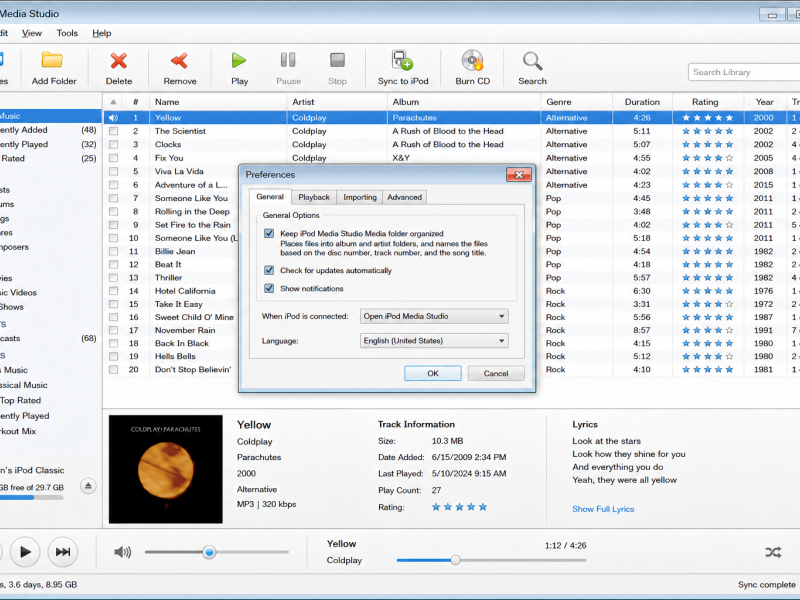This screenshot has width=800, height=600.
Task: Check the box for The Scientist
Action: [x=113, y=131]
